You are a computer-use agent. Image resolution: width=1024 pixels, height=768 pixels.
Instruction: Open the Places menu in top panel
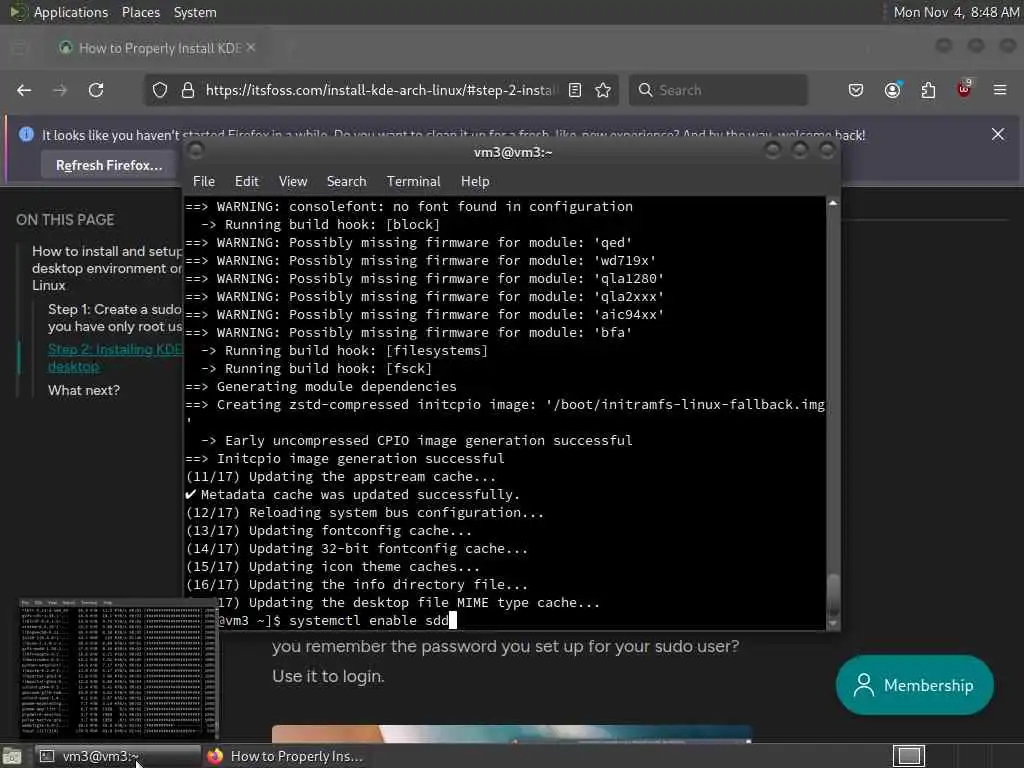click(x=140, y=12)
